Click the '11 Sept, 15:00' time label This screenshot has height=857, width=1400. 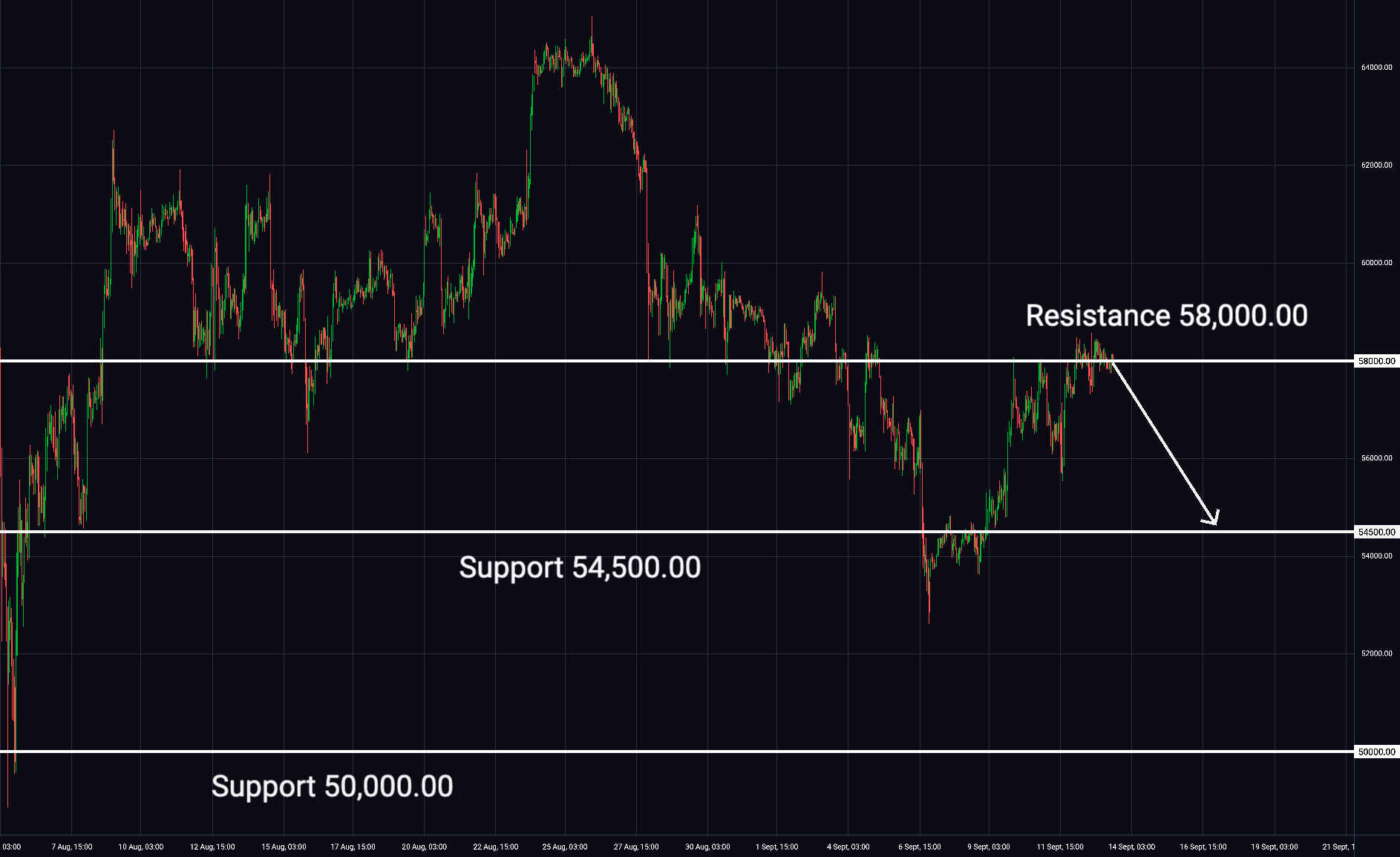(1059, 847)
